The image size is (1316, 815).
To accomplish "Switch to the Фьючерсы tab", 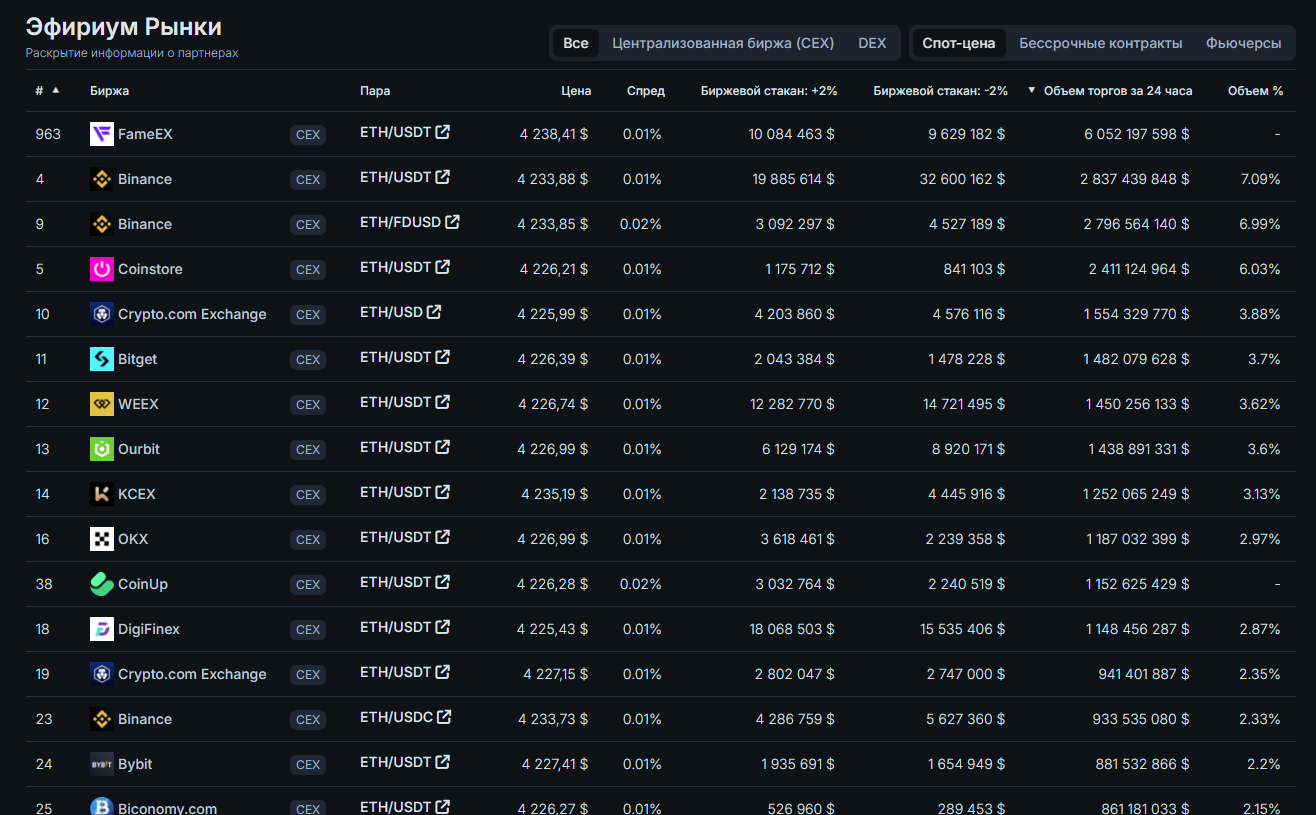I will 1244,43.
